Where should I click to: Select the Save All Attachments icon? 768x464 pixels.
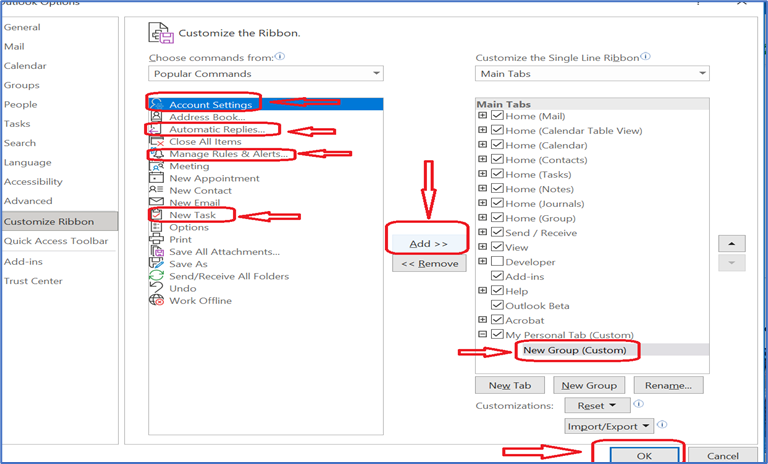157,251
